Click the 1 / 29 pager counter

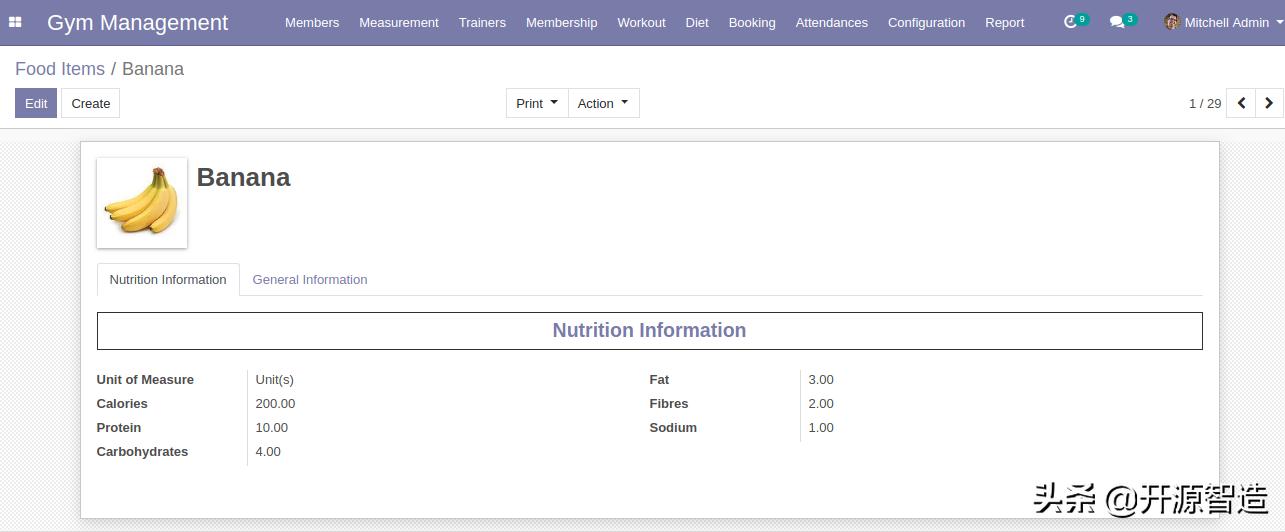tap(1204, 103)
